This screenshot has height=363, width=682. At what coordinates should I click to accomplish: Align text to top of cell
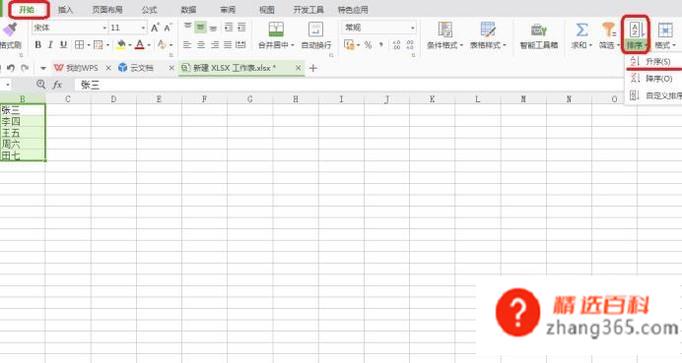tap(187, 27)
